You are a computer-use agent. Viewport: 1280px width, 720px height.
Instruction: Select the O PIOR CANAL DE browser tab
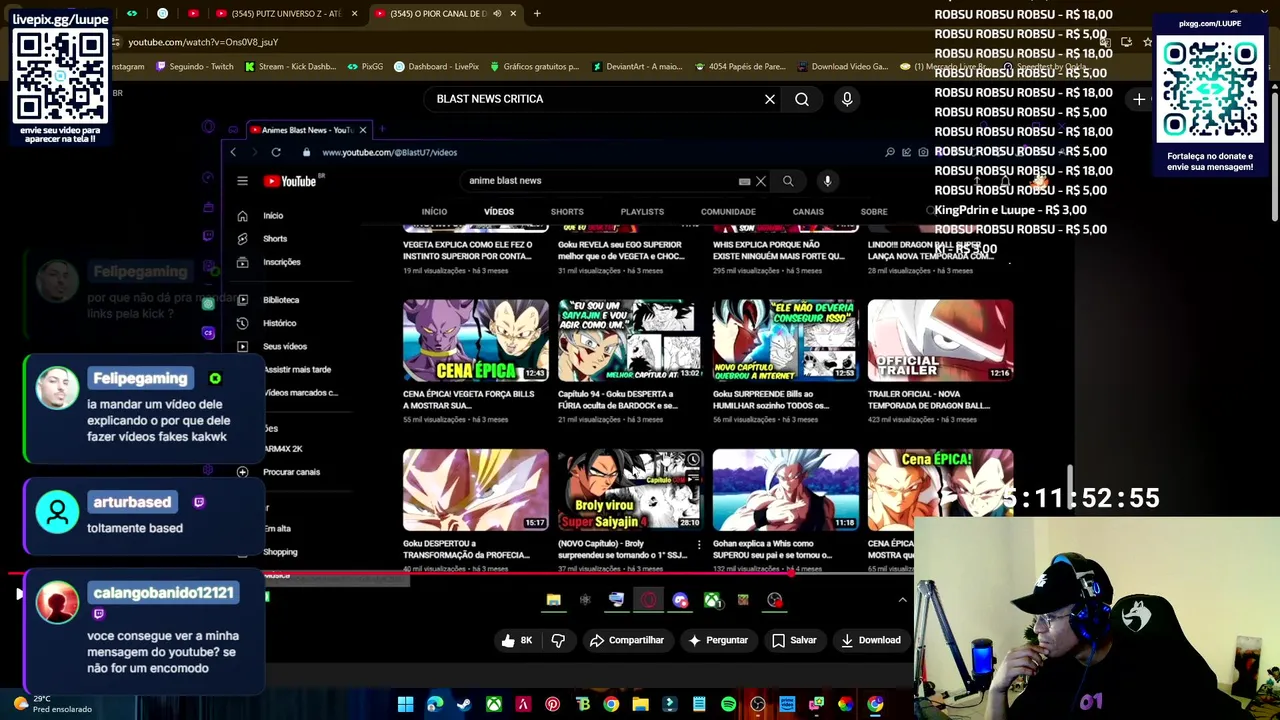[x=444, y=14]
